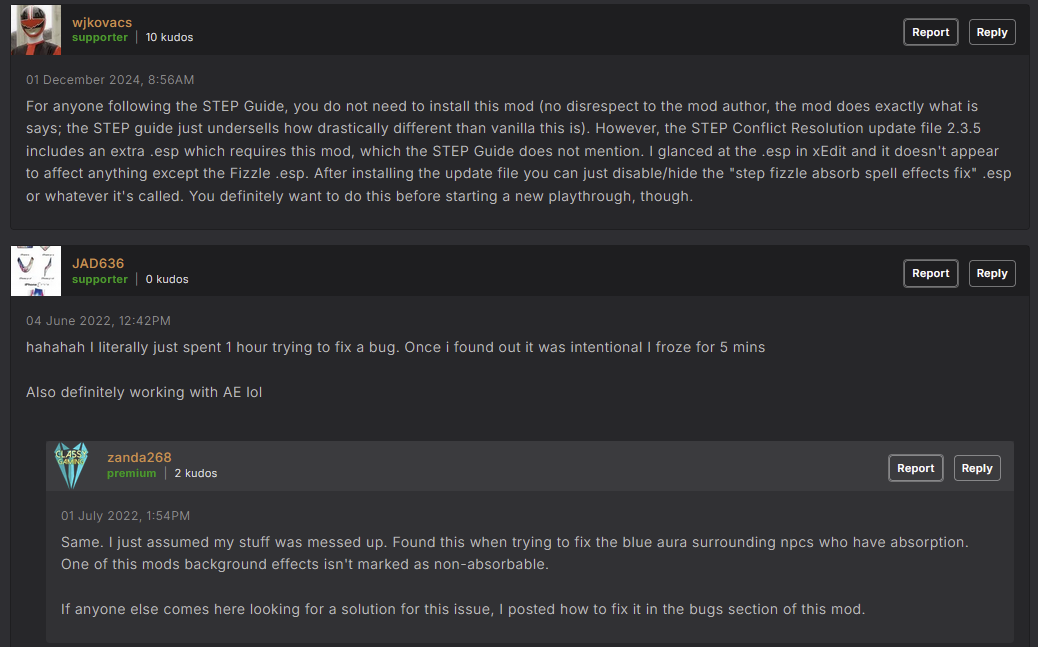Image resolution: width=1038 pixels, height=647 pixels.
Task: Click JAD636's avatar thumbnail
Action: [36, 271]
